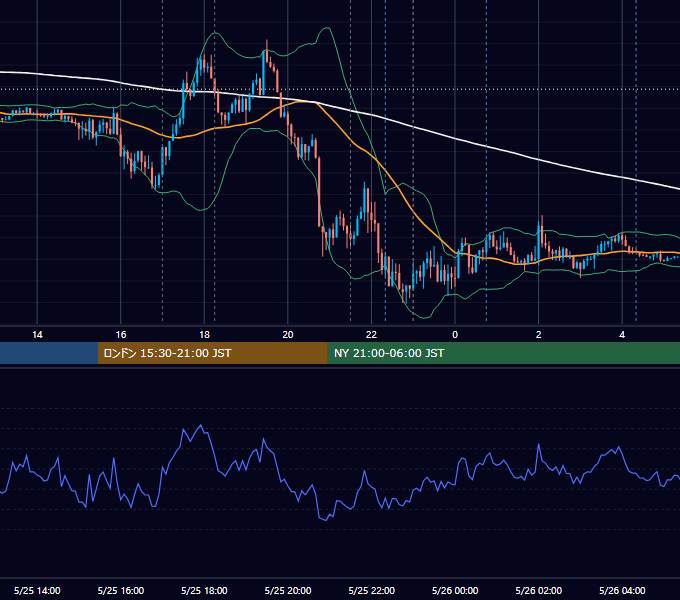680x600 pixels.
Task: Click the 0 hour axis label
Action: pyautogui.click(x=455, y=335)
